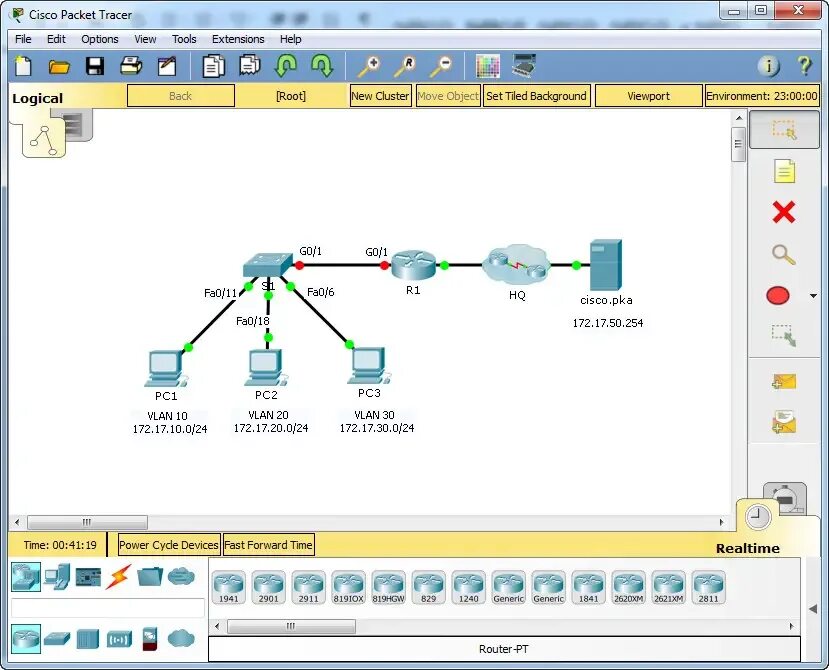Viewport: 829px width, 670px height.
Task: Select the Resize Shape tool
Action: coord(784,336)
